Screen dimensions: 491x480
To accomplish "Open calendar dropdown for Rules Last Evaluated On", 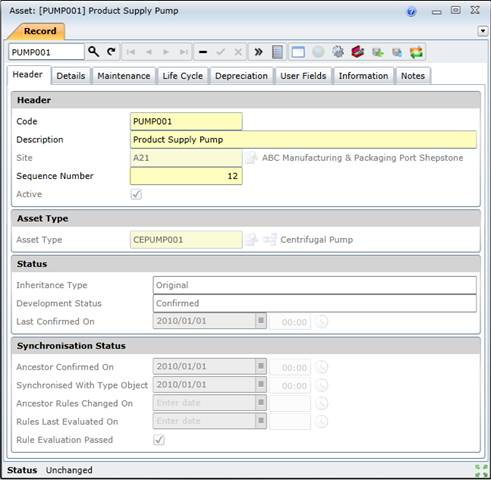I will coord(261,421).
